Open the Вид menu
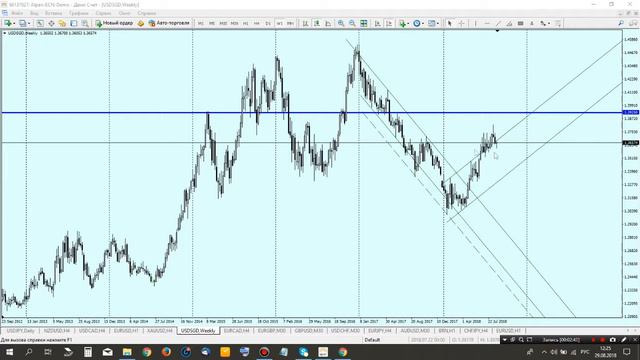 pos(34,13)
